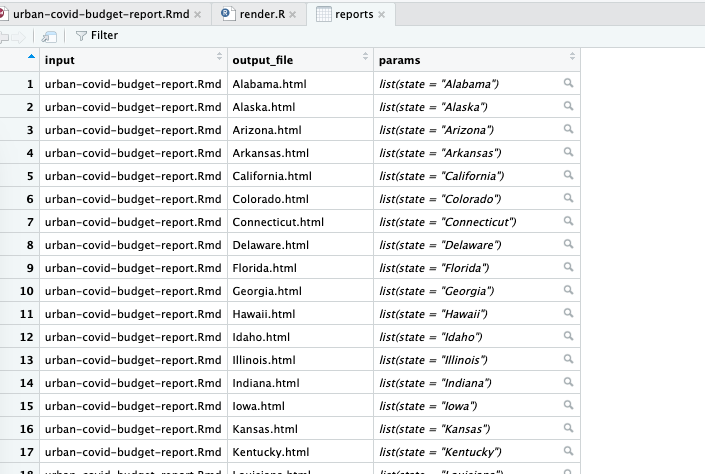705x474 pixels.
Task: Click the Georgia.html cell
Action: point(300,291)
